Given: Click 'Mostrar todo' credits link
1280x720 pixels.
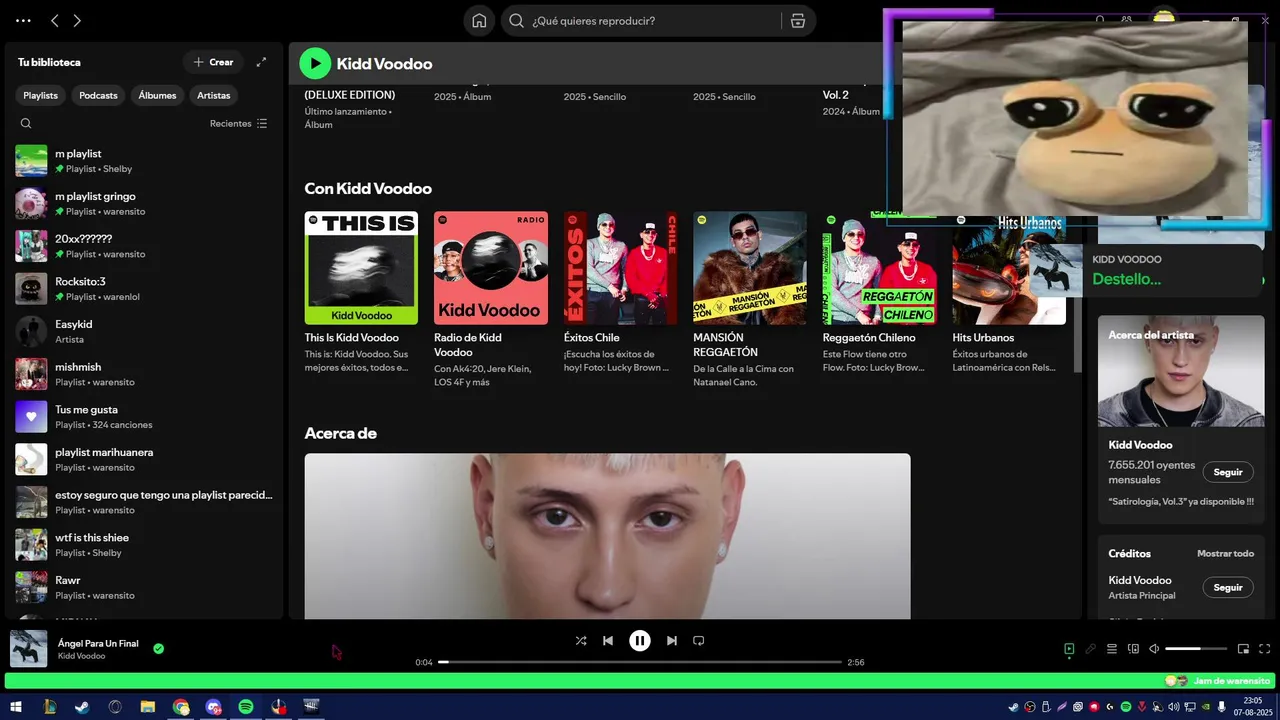Looking at the screenshot, I should [x=1225, y=553].
